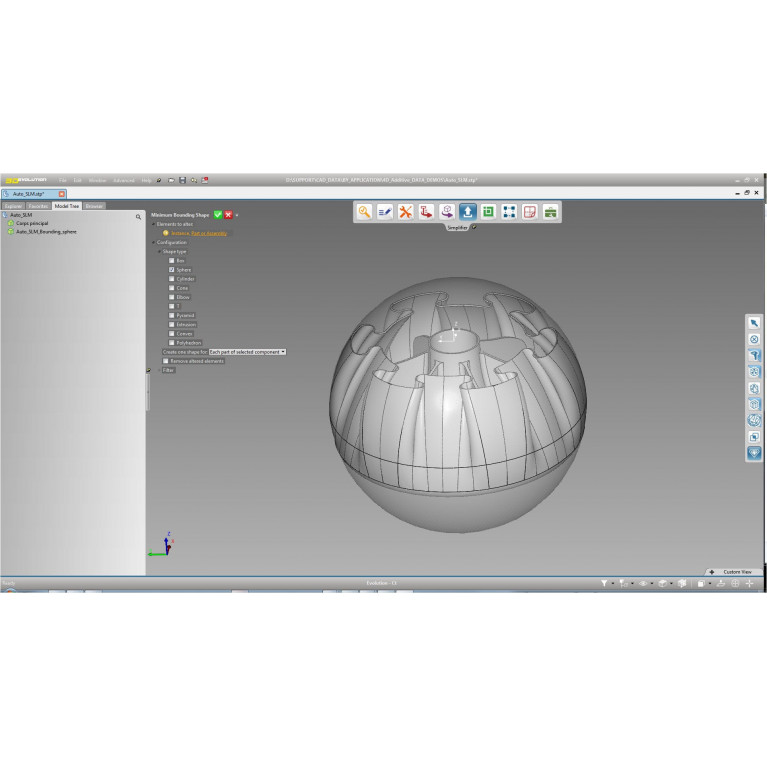Image resolution: width=767 pixels, height=767 pixels.
Task: Open the File menu
Action: (63, 180)
